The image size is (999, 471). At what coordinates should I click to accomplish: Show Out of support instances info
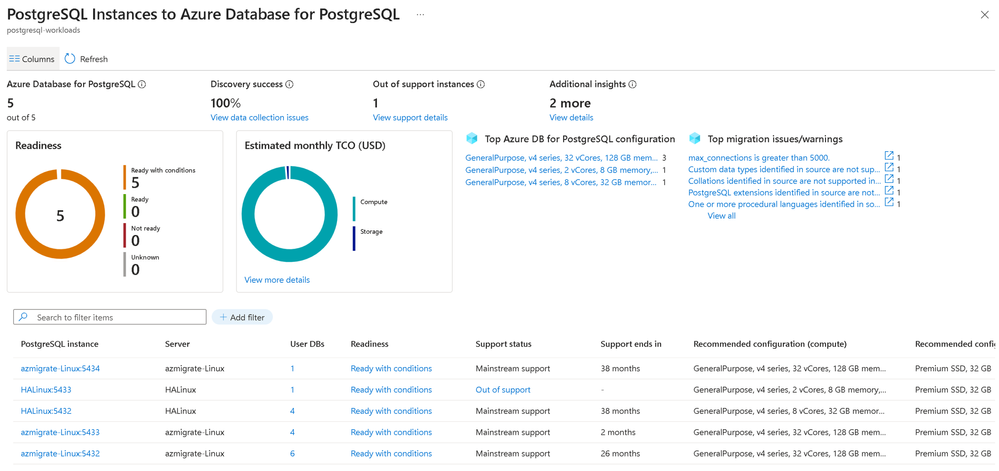pos(481,84)
